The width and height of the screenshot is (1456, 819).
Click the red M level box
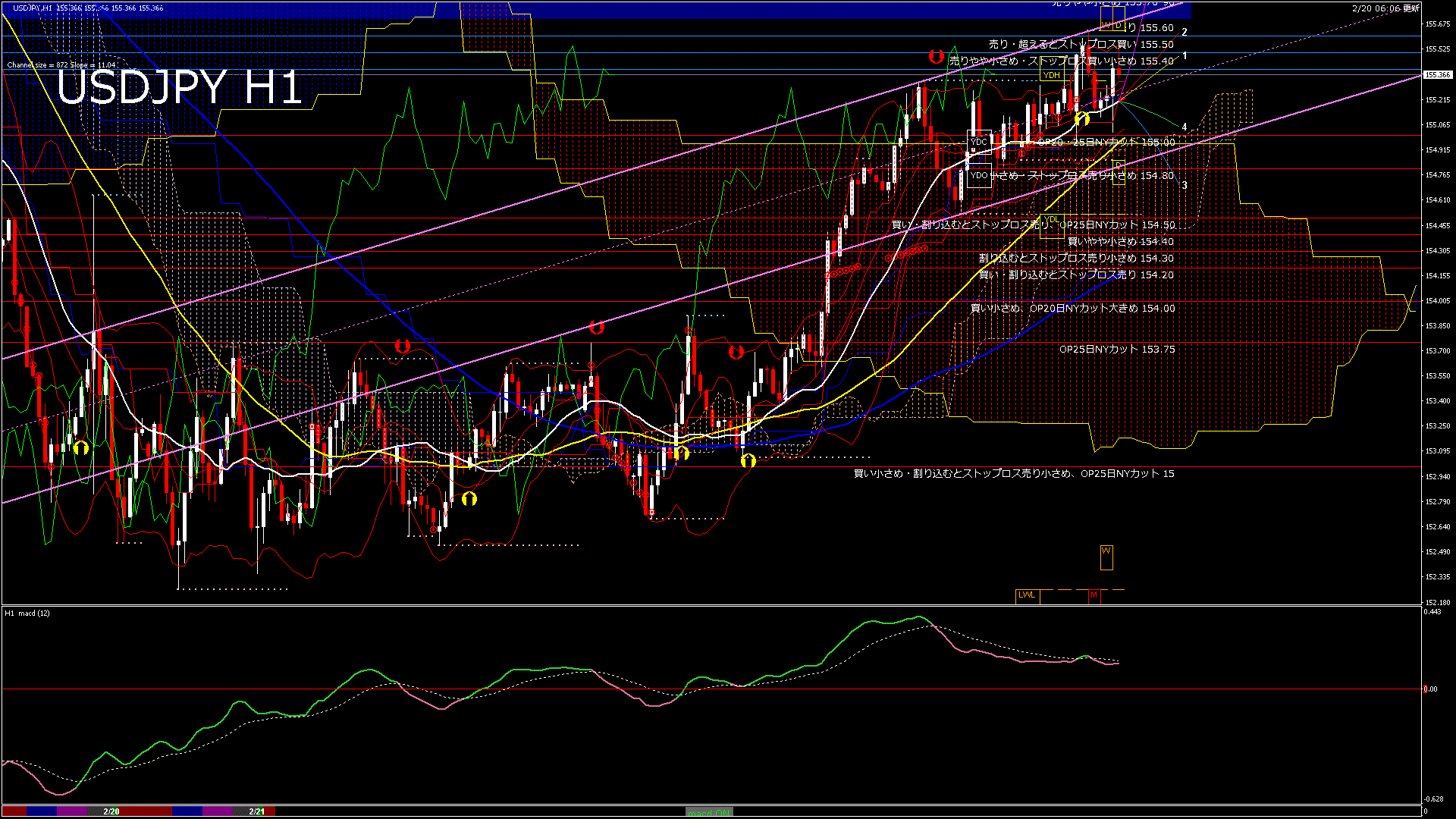pyautogui.click(x=1094, y=595)
